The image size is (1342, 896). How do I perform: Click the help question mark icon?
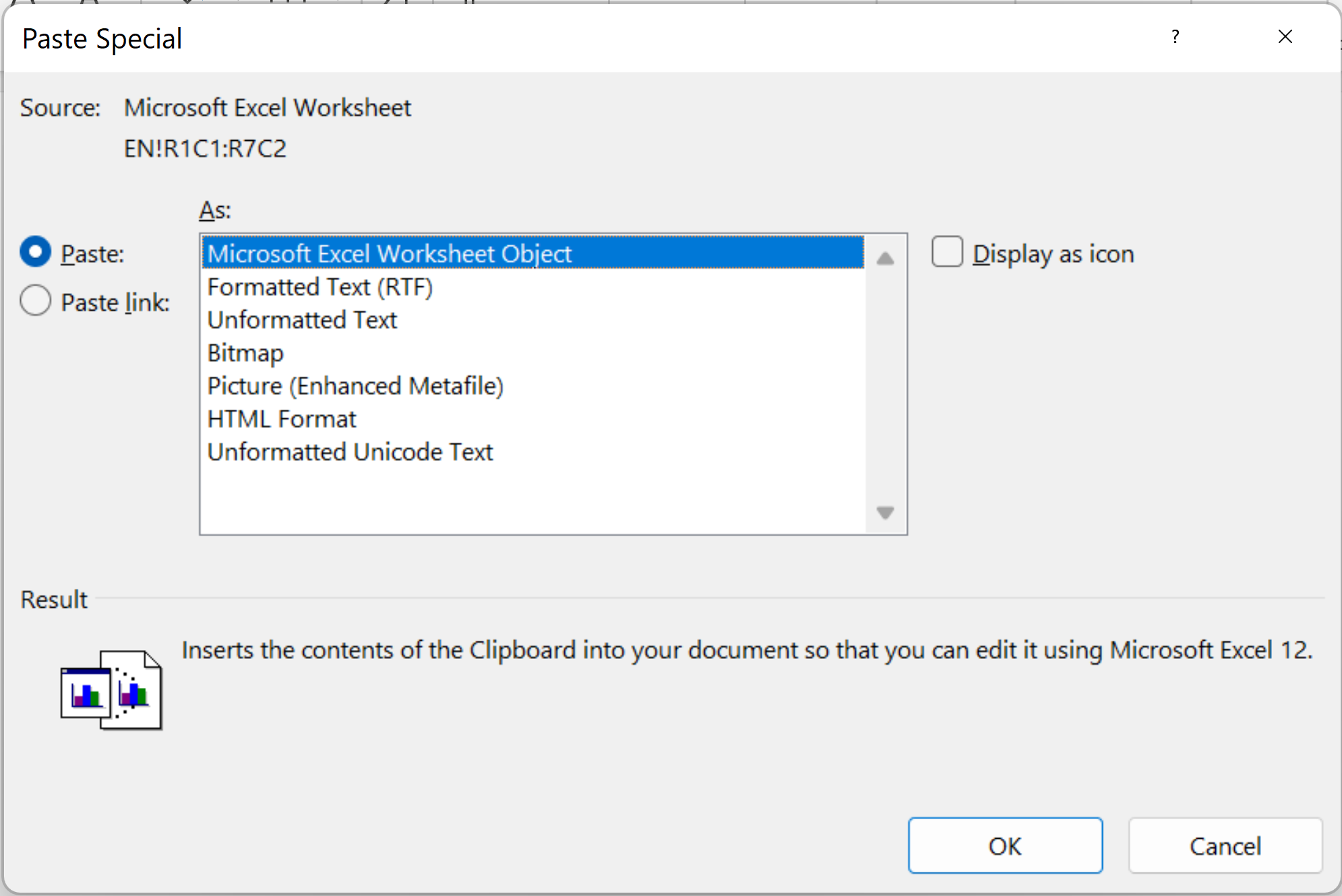[1176, 37]
